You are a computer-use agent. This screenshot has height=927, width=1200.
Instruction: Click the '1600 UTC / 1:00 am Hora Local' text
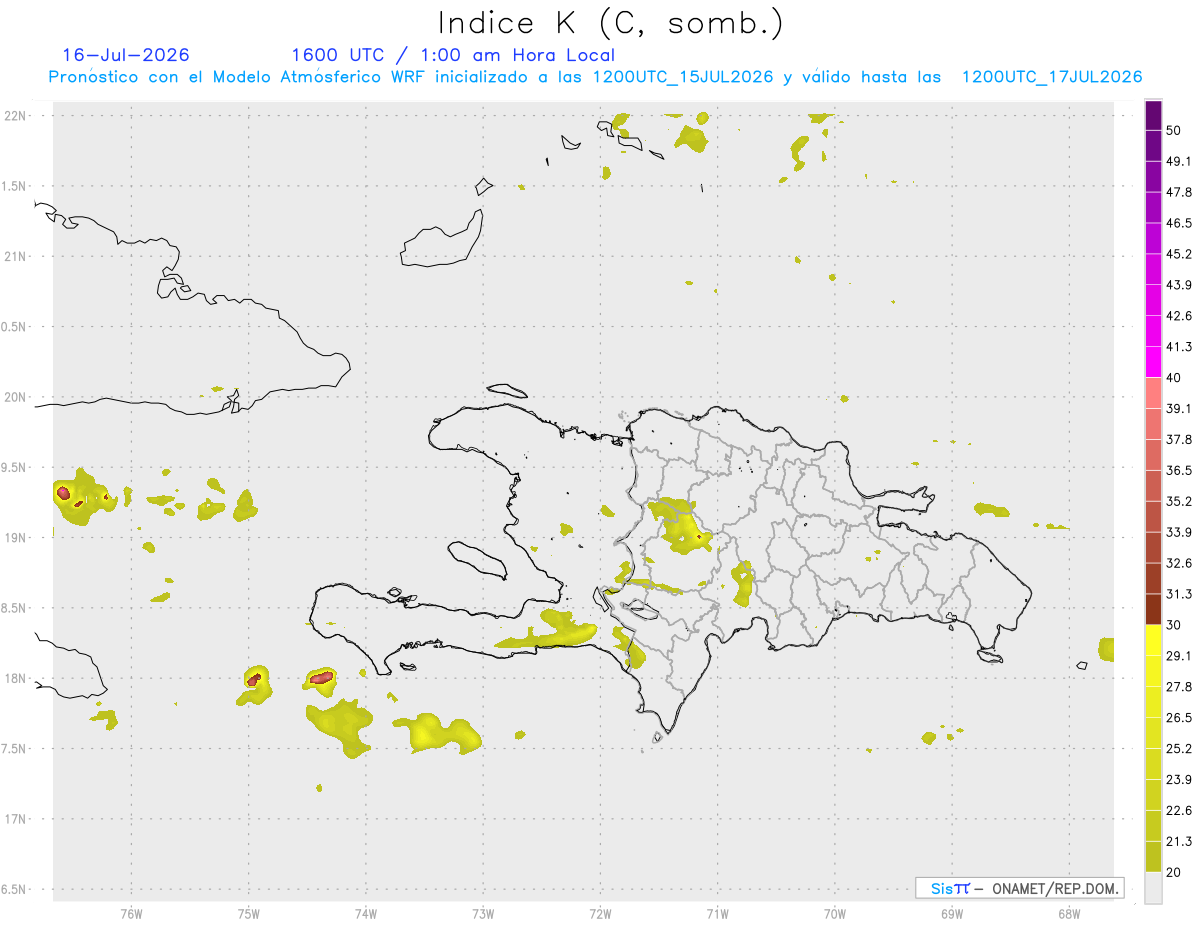453,55
